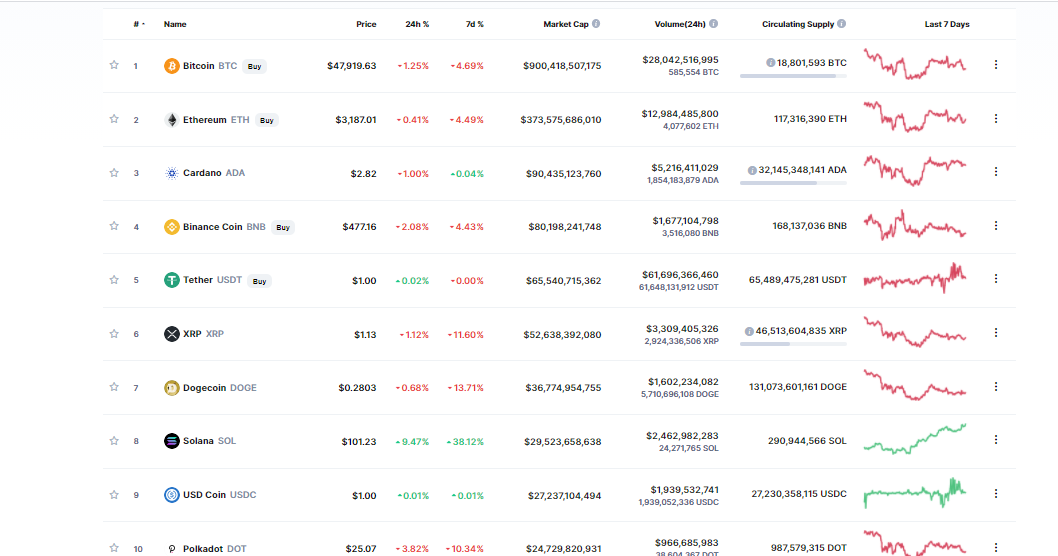Open the more options menu for Tether
Image resolution: width=1058 pixels, height=556 pixels.
pyautogui.click(x=996, y=279)
